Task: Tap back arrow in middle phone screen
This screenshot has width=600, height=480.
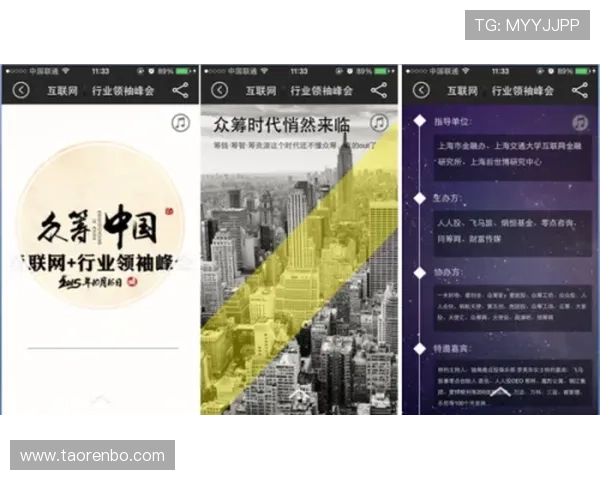Action: 220,90
